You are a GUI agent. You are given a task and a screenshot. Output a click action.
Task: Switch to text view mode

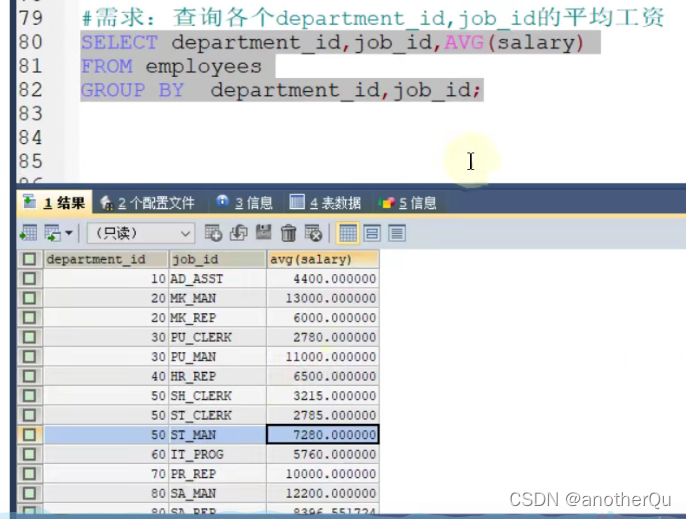(x=397, y=233)
